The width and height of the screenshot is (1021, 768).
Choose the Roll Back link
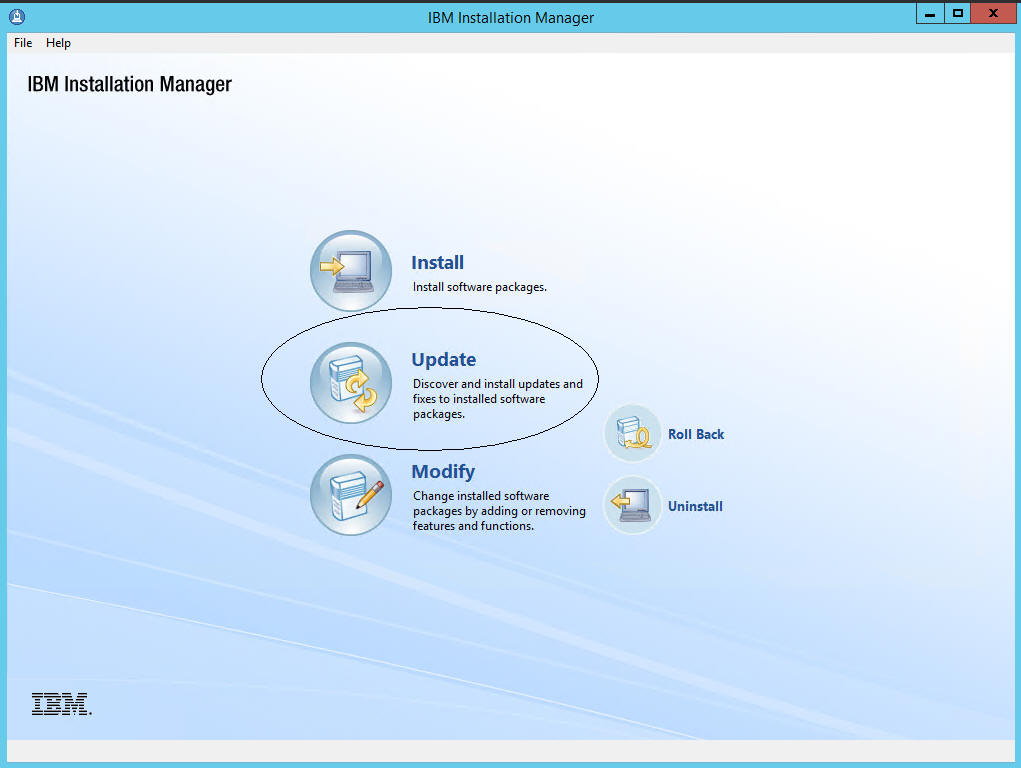(696, 434)
